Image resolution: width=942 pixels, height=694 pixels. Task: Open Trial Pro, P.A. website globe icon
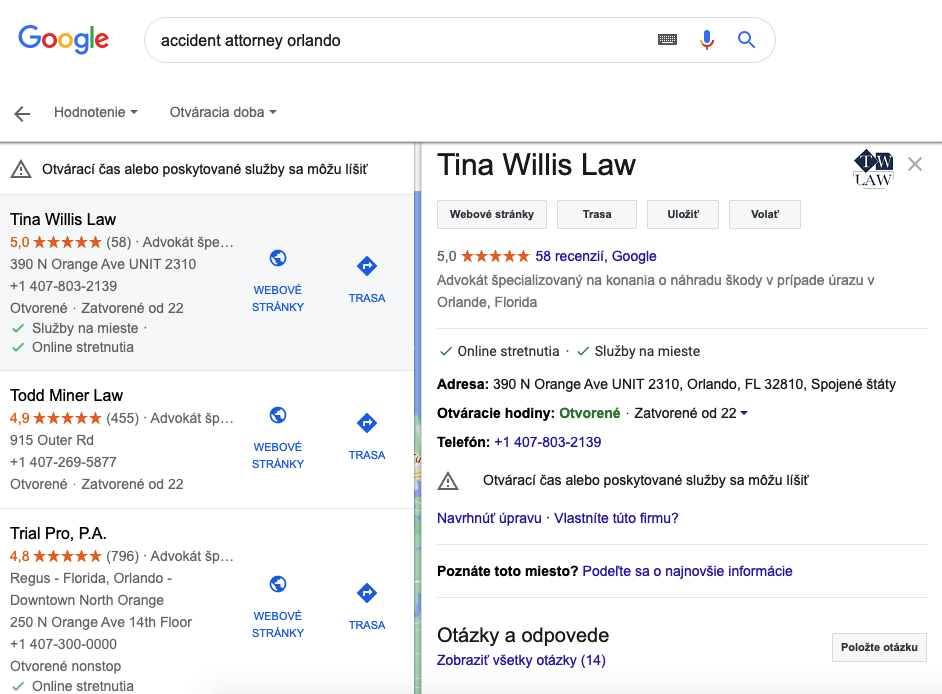pyautogui.click(x=278, y=584)
